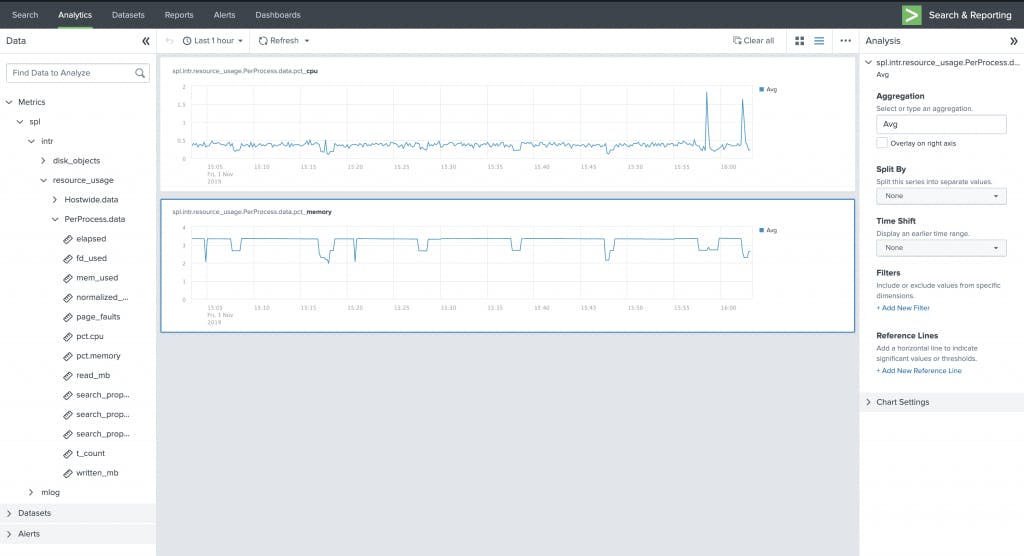Click the Avg legend swatch in pct_cpu chart

click(762, 89)
